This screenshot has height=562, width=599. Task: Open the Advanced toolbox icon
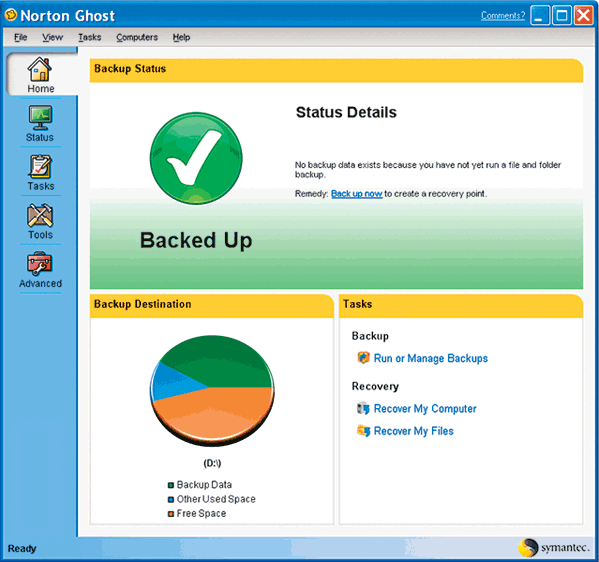pos(40,264)
